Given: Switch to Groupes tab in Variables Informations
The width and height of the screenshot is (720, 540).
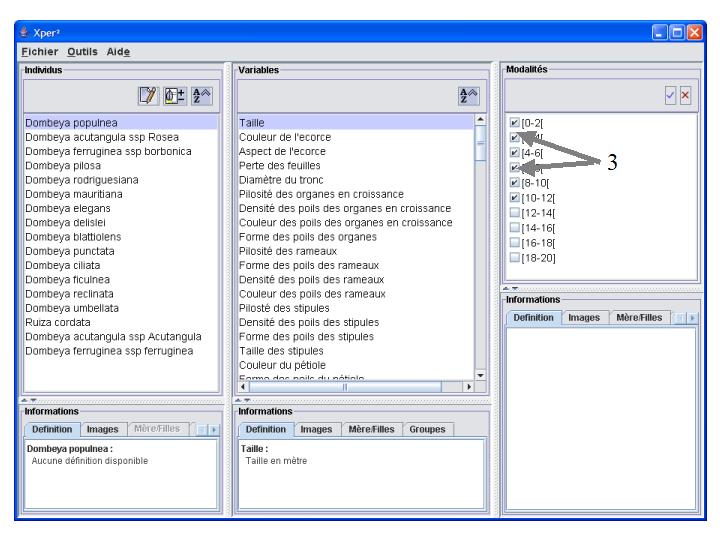Looking at the screenshot, I should coord(426,429).
